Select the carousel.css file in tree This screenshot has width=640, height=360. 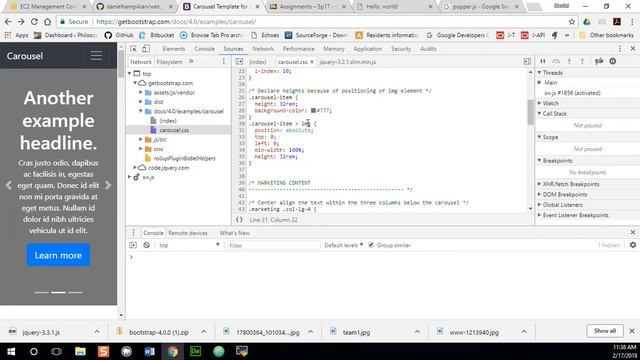[x=174, y=130]
